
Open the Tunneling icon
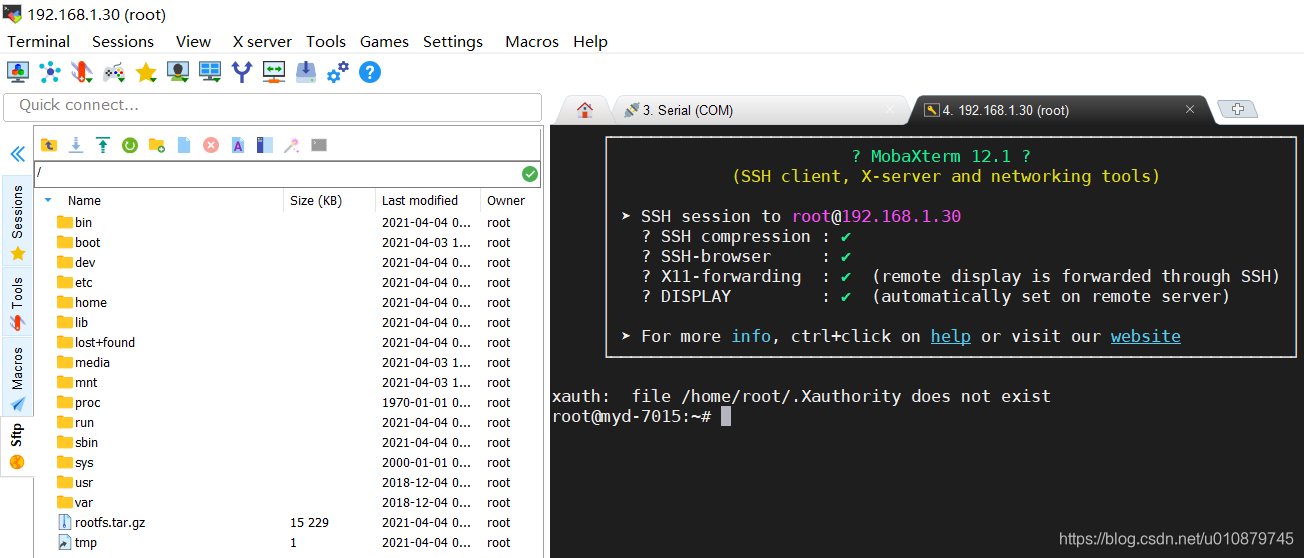point(274,72)
